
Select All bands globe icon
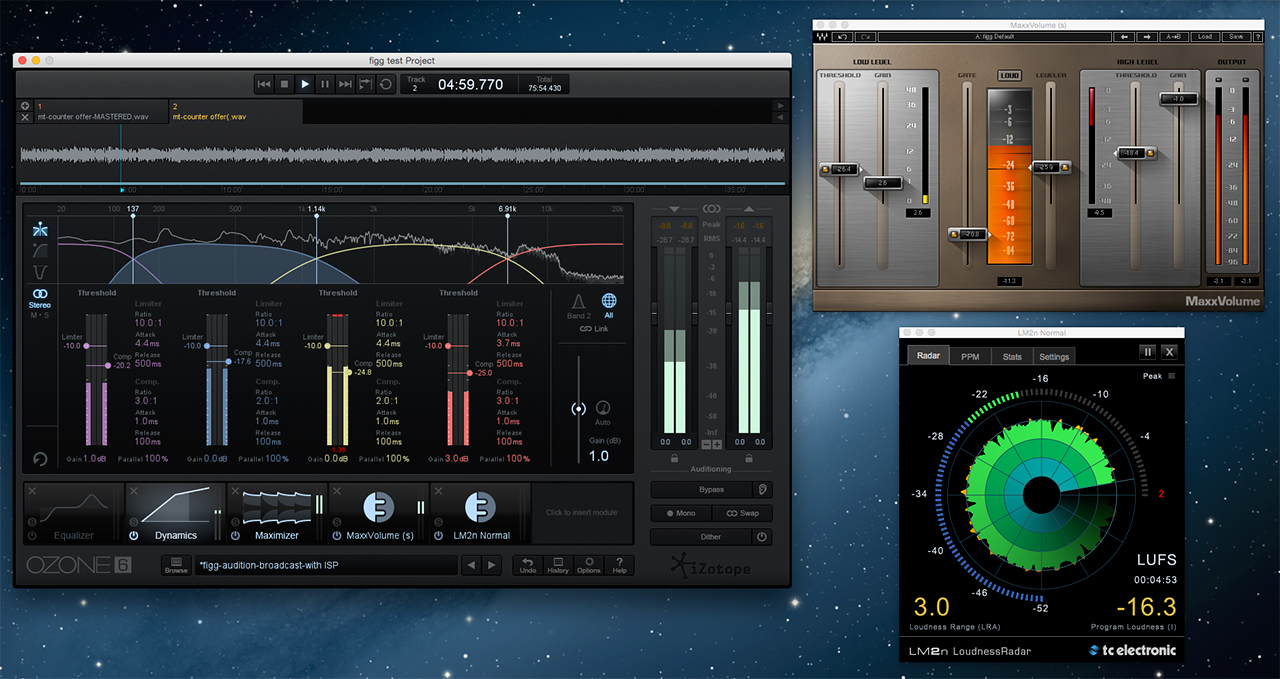(x=609, y=306)
